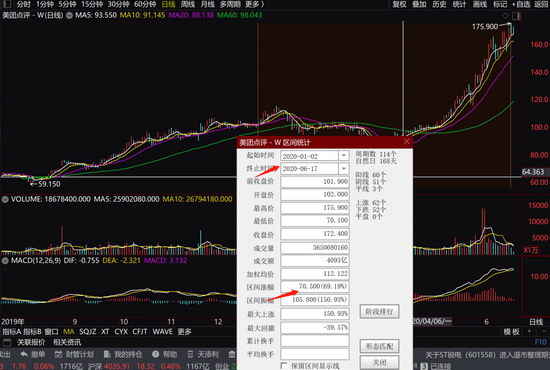This screenshot has width=550, height=370.
Task: Click the 形态匹配 button
Action: coord(379,346)
